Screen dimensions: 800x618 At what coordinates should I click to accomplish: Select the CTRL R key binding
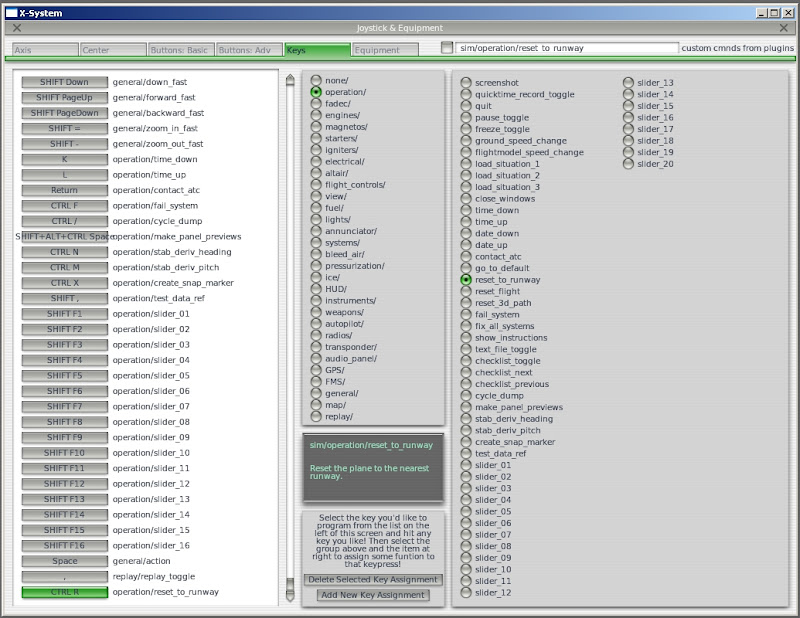[x=64, y=592]
